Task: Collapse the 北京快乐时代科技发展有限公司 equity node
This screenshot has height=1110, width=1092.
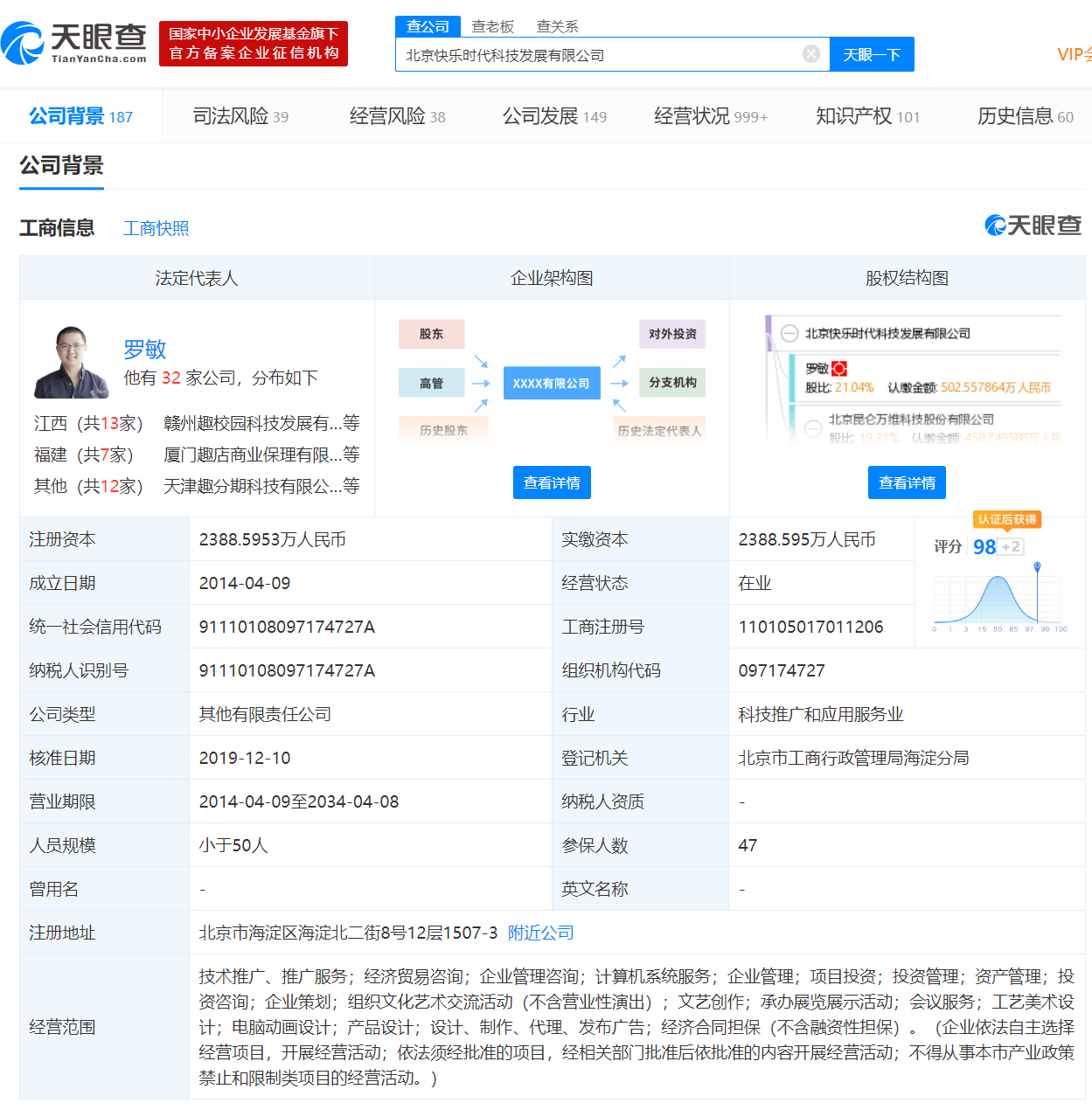Action: [x=789, y=332]
